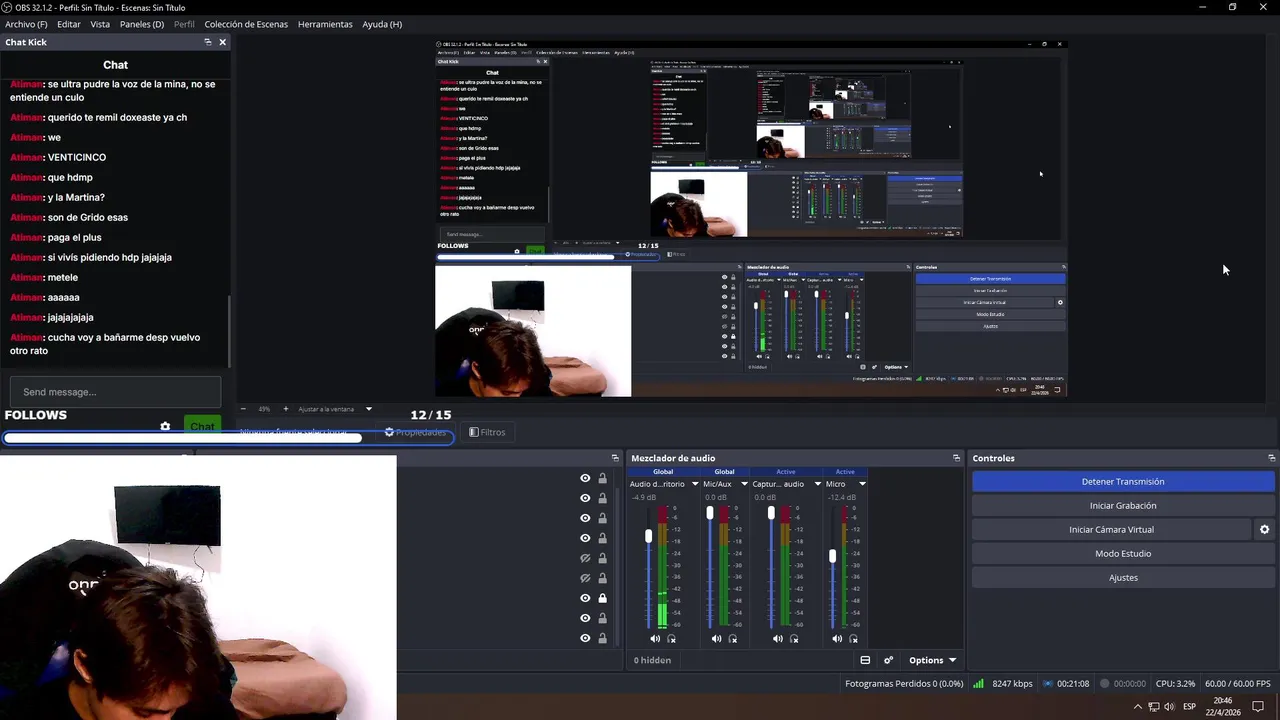
Task: Toggle monitoring icon on Audio del escritorio
Action: [672, 639]
